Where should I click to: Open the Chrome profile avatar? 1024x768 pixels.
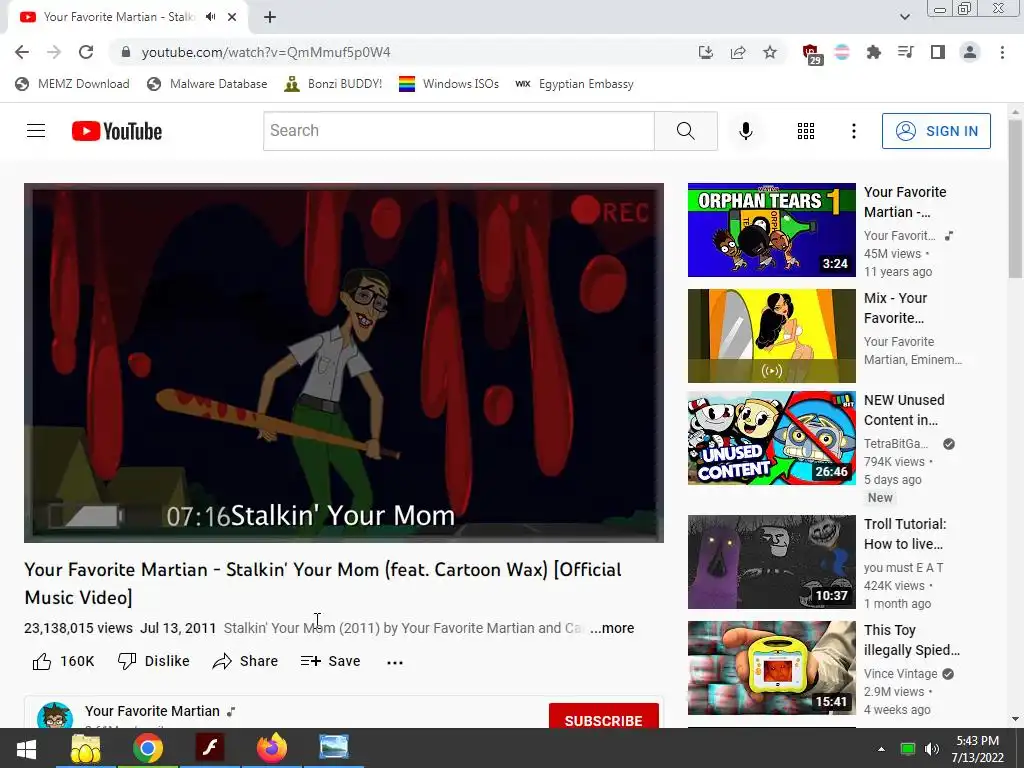(970, 52)
